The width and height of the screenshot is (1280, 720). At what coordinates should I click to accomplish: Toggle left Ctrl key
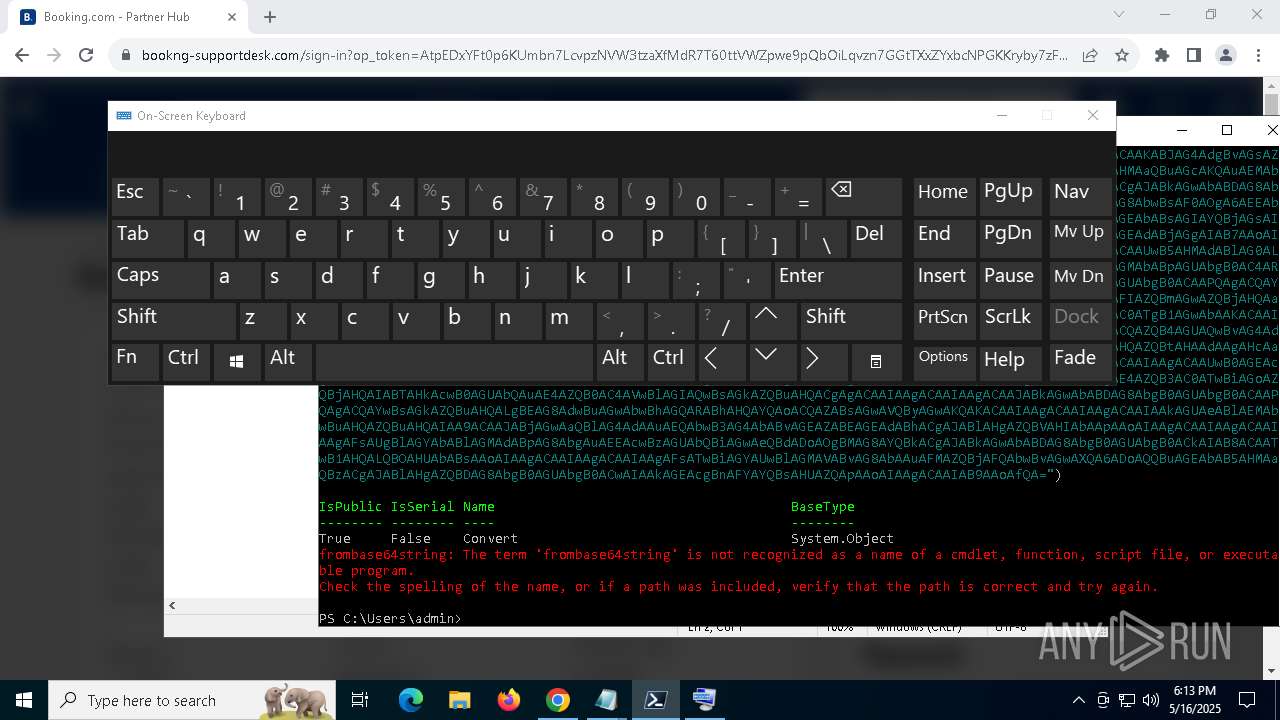point(187,362)
